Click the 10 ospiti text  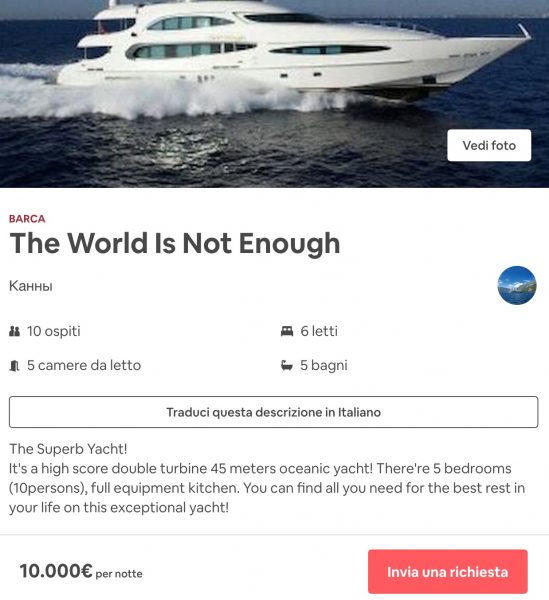click(x=54, y=331)
